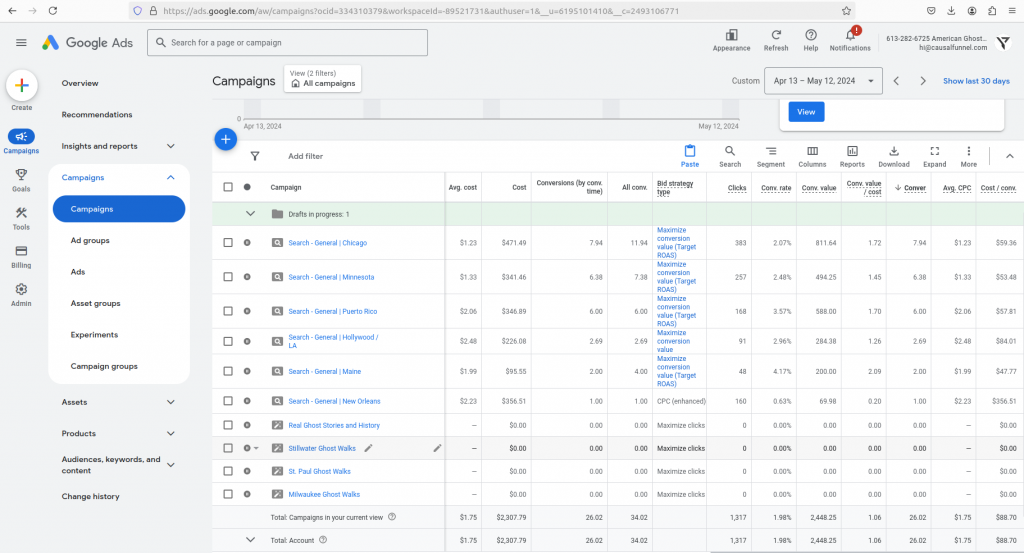Collapse Drafts in progress row
Image resolution: width=1024 pixels, height=553 pixels.
250,213
